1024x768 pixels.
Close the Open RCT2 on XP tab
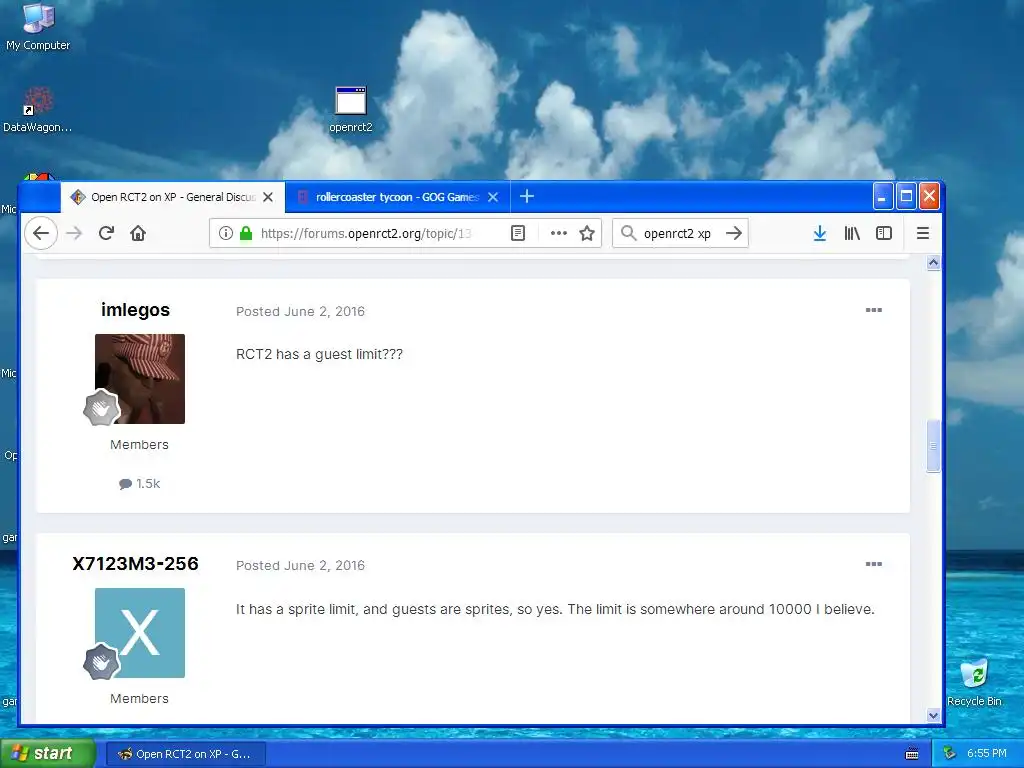coord(268,197)
